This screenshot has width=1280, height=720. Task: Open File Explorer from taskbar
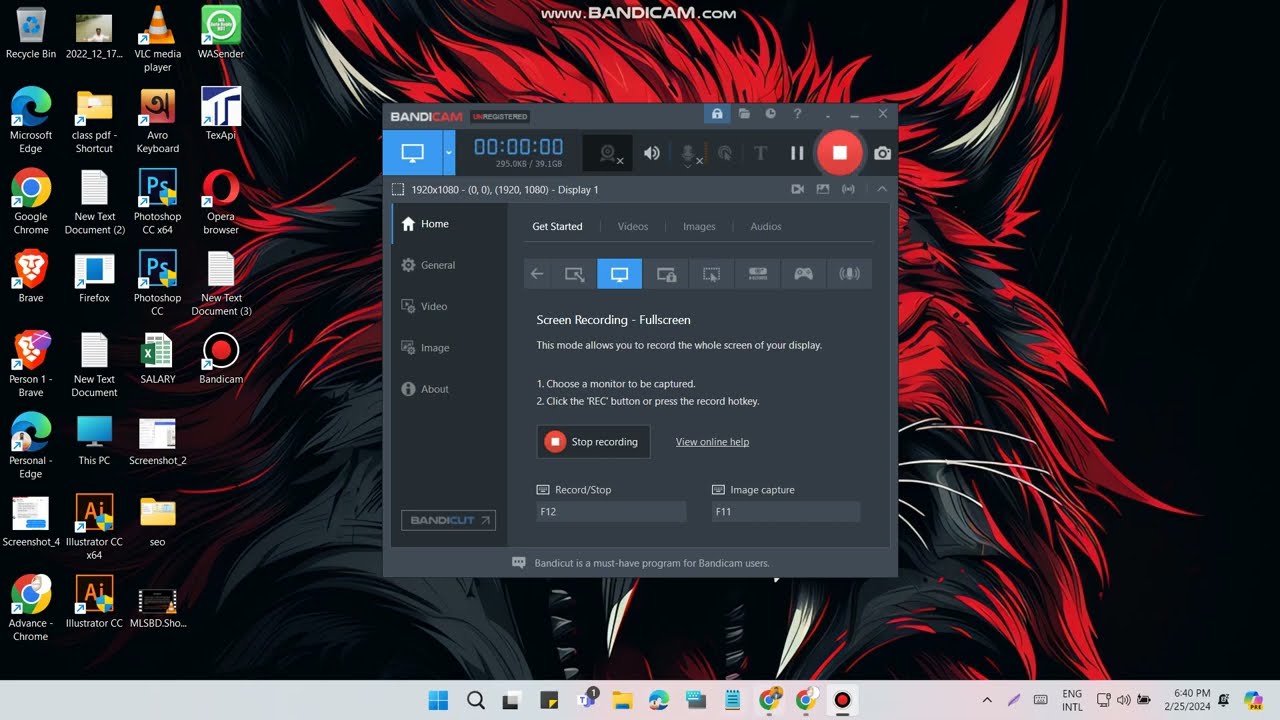click(622, 700)
